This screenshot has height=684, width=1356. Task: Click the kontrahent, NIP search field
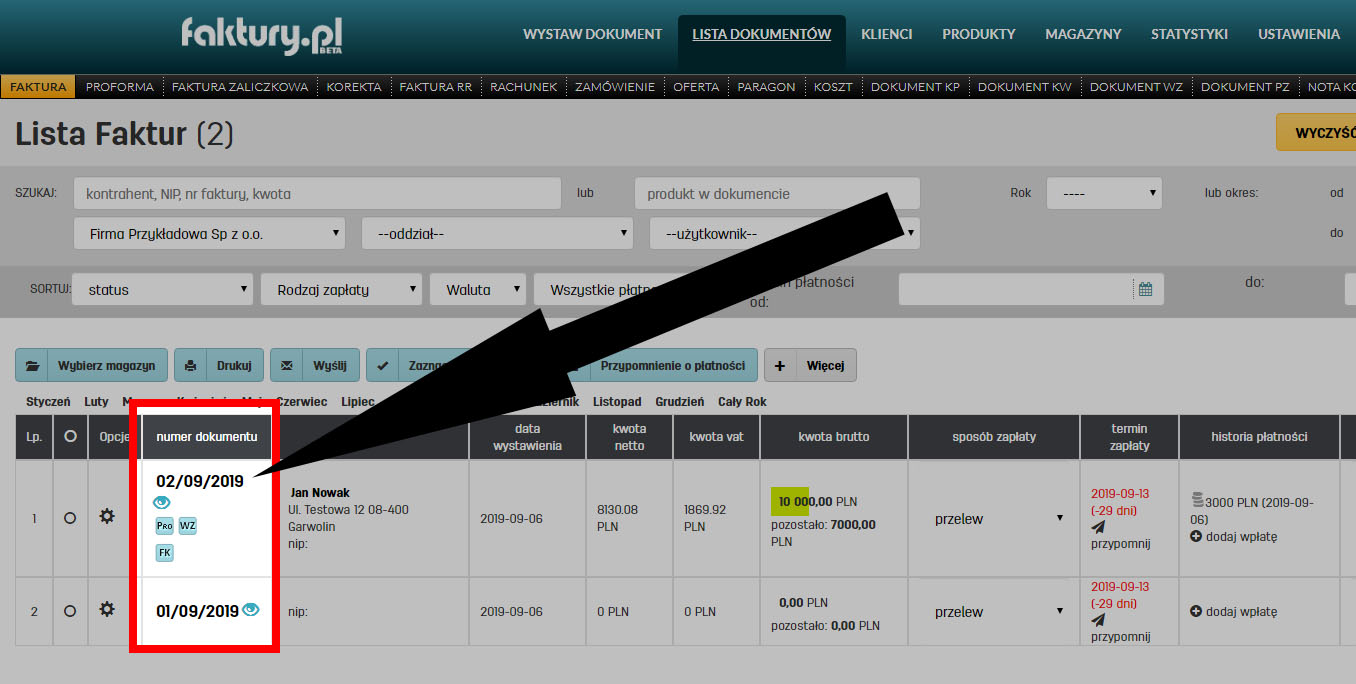(317, 193)
